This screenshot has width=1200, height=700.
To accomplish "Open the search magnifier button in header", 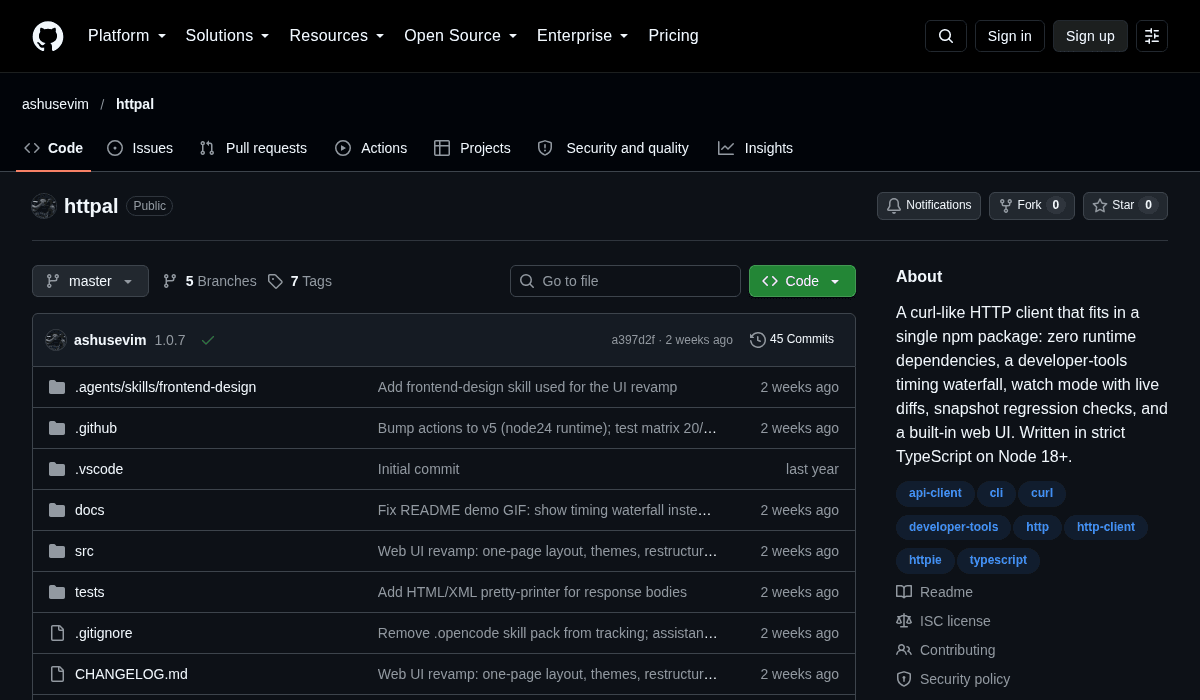I will (x=946, y=36).
